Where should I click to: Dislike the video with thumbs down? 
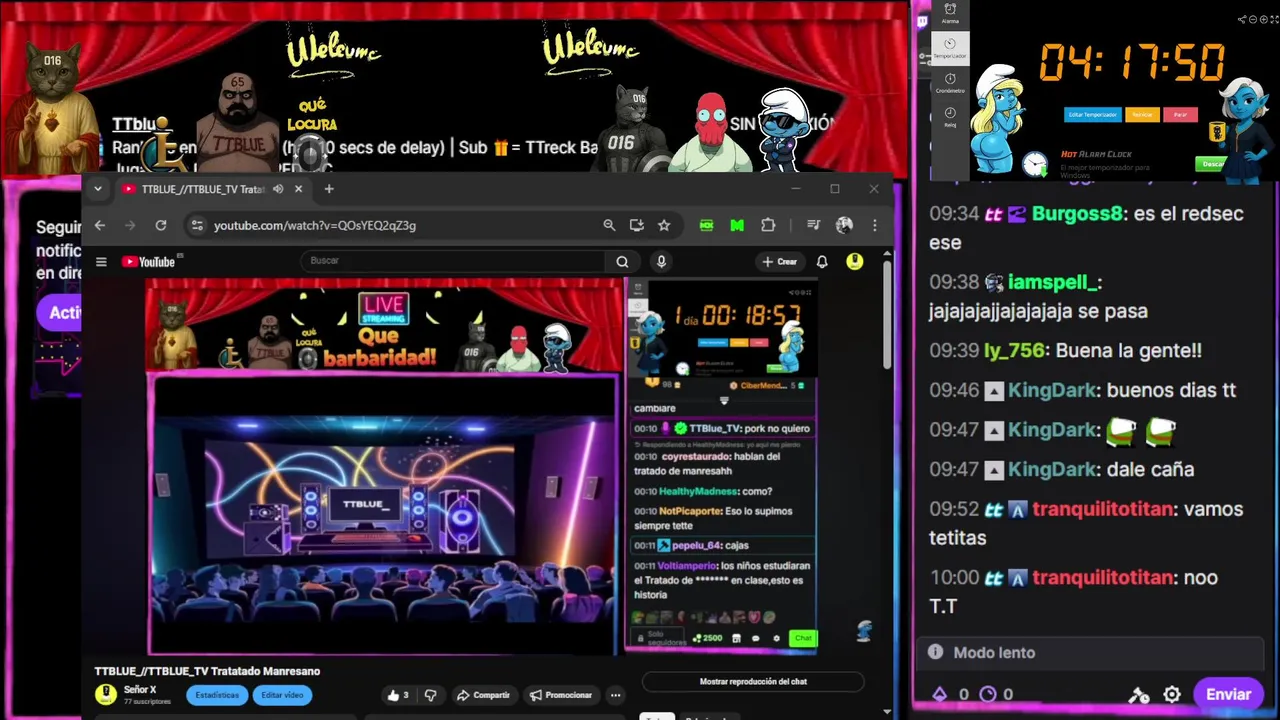point(431,695)
